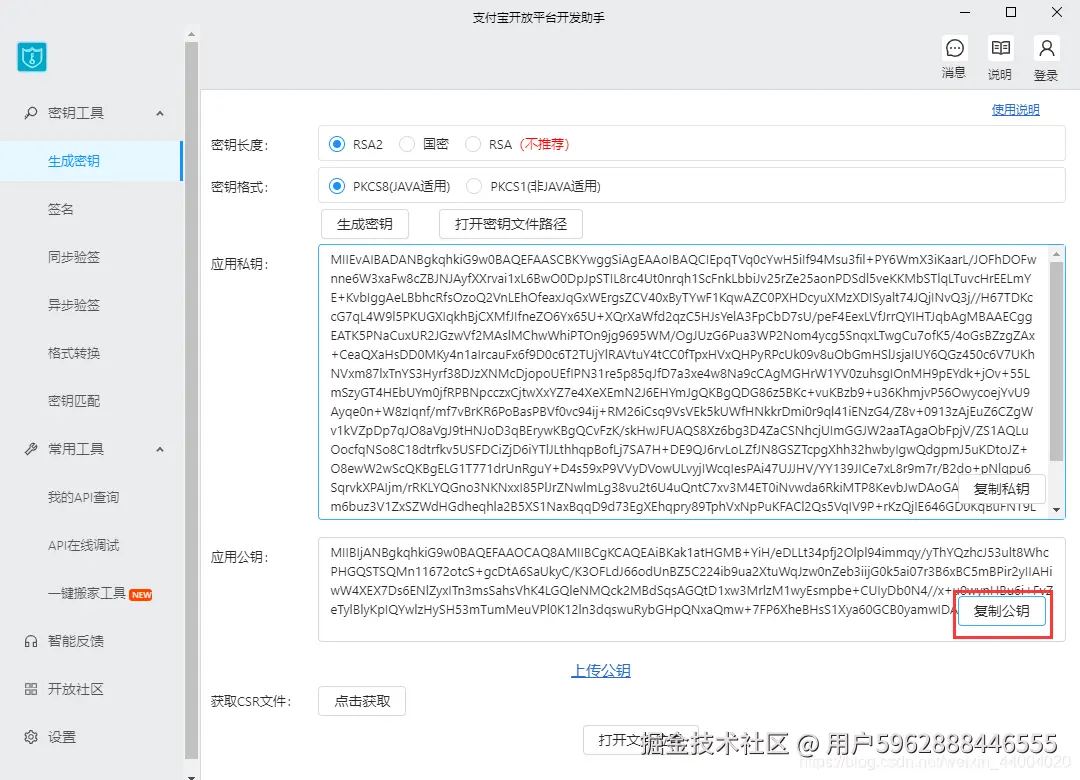This screenshot has width=1080, height=780.
Task: Click inside the 应用公钥 text area
Action: click(692, 590)
